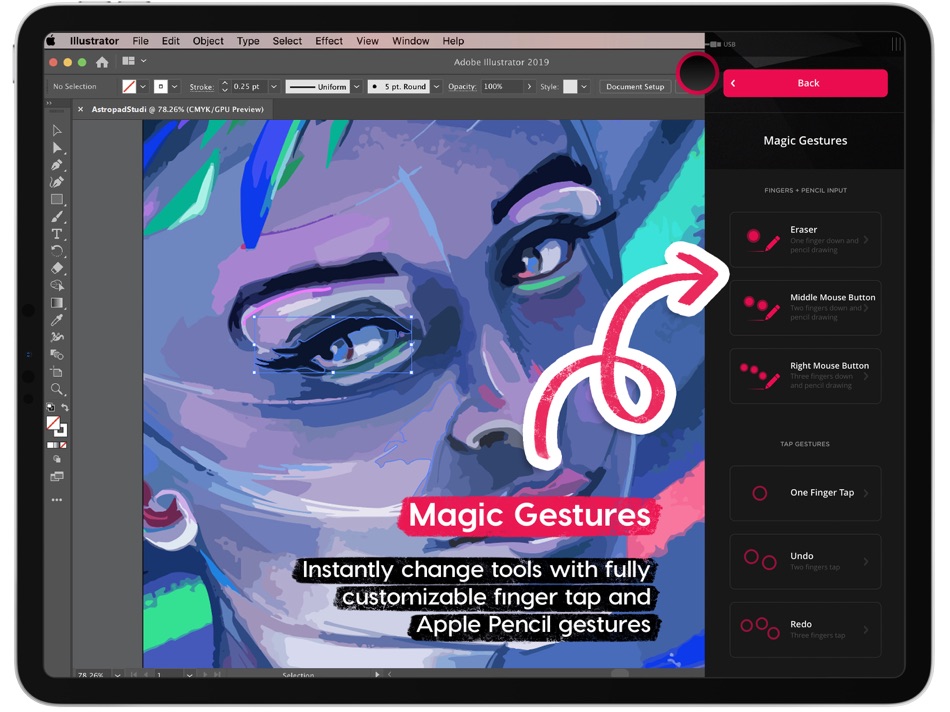
Task: Open graphic Style dropdown arrow
Action: click(584, 87)
